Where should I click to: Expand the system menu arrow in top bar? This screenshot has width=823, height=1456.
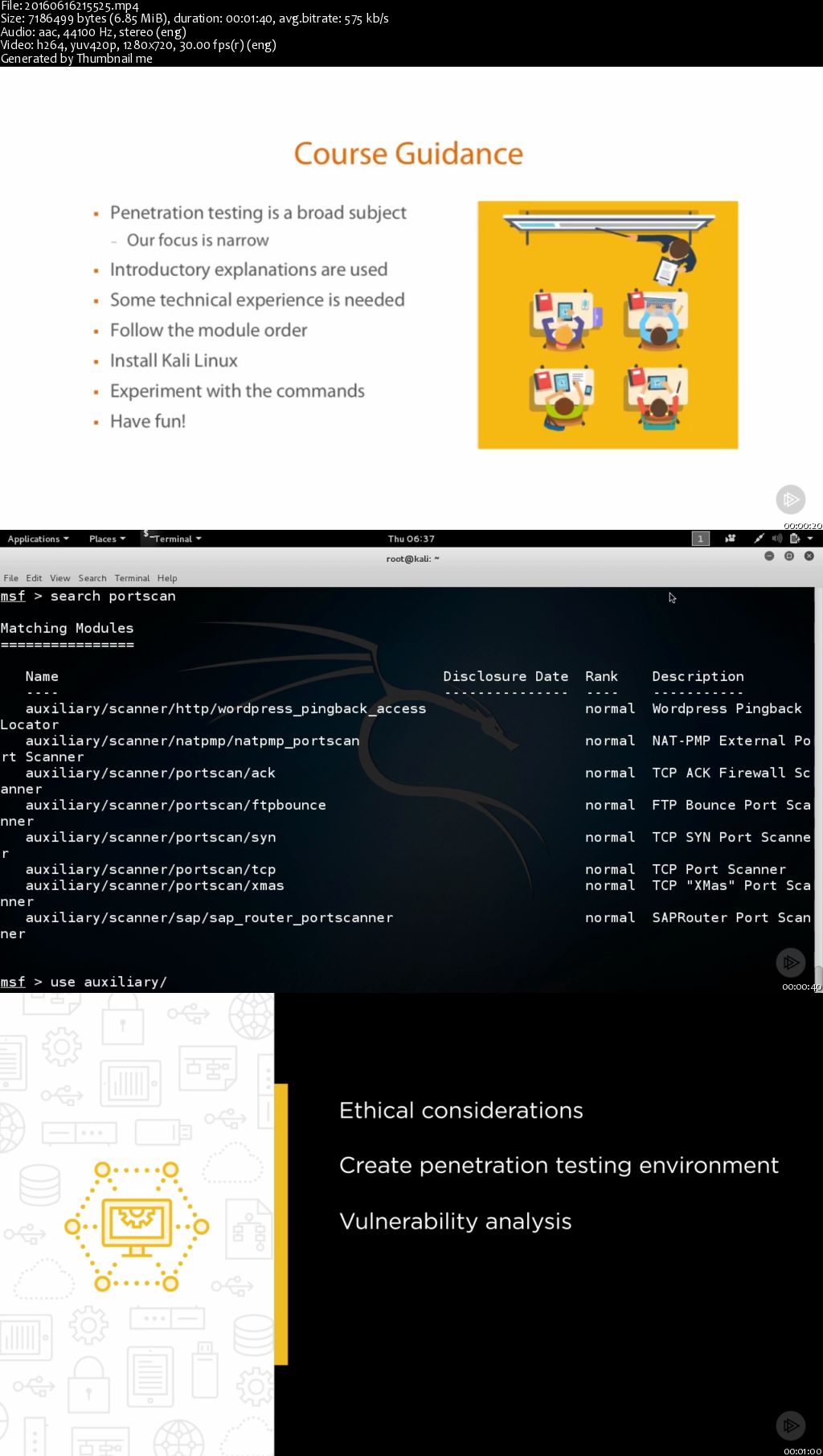point(809,539)
